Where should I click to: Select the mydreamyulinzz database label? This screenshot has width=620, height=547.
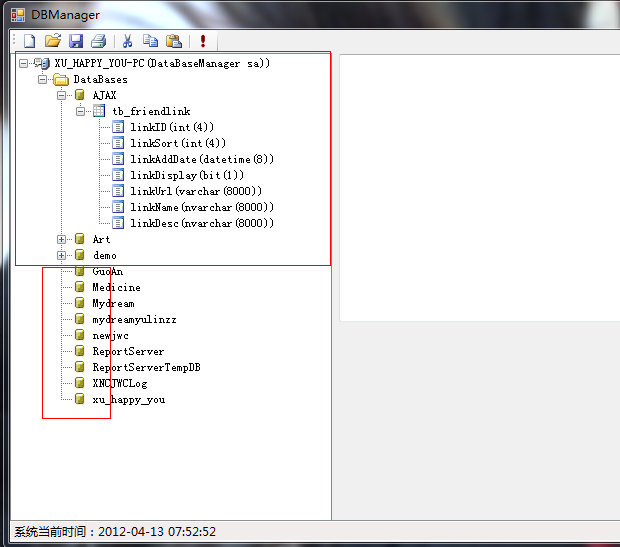(x=134, y=319)
